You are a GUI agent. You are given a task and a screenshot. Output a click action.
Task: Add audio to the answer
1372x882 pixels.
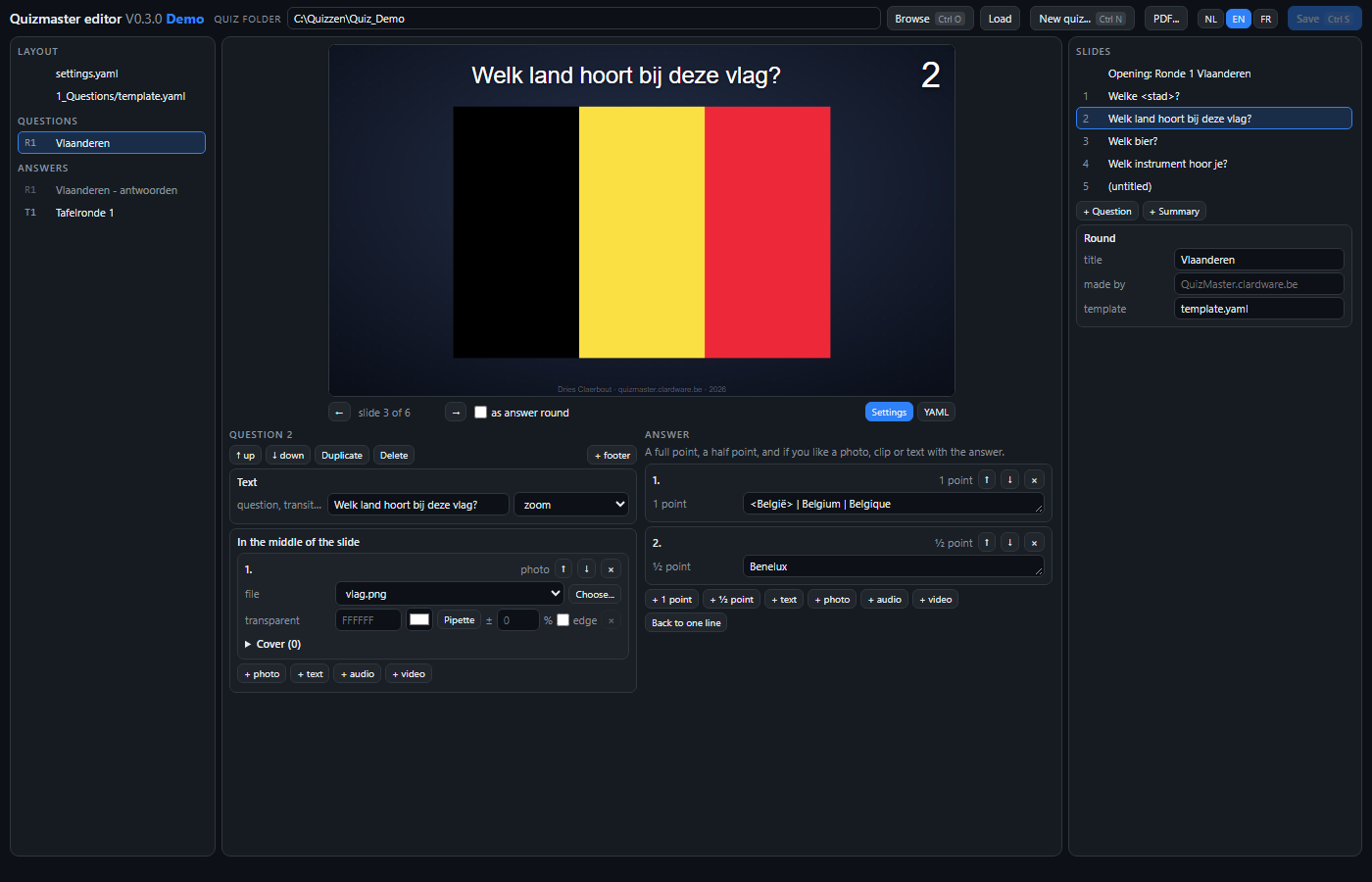pos(884,600)
